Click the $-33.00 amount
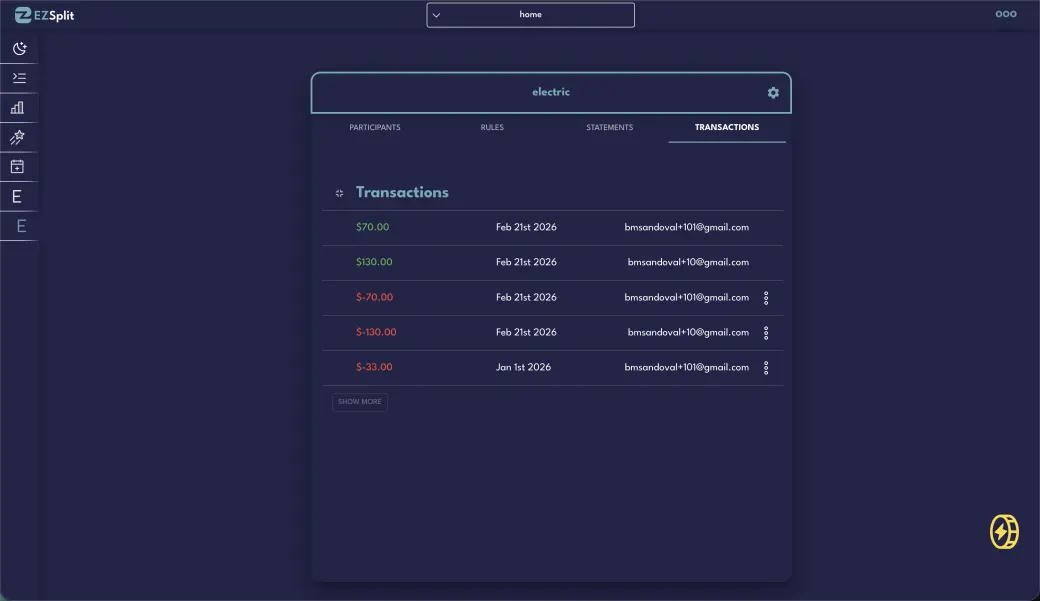This screenshot has height=601, width=1040. click(374, 367)
